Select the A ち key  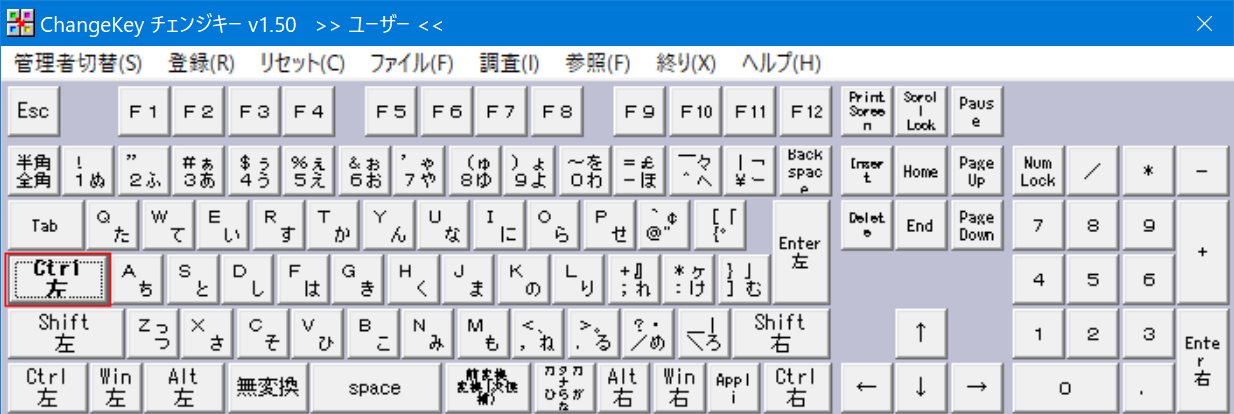(x=137, y=278)
